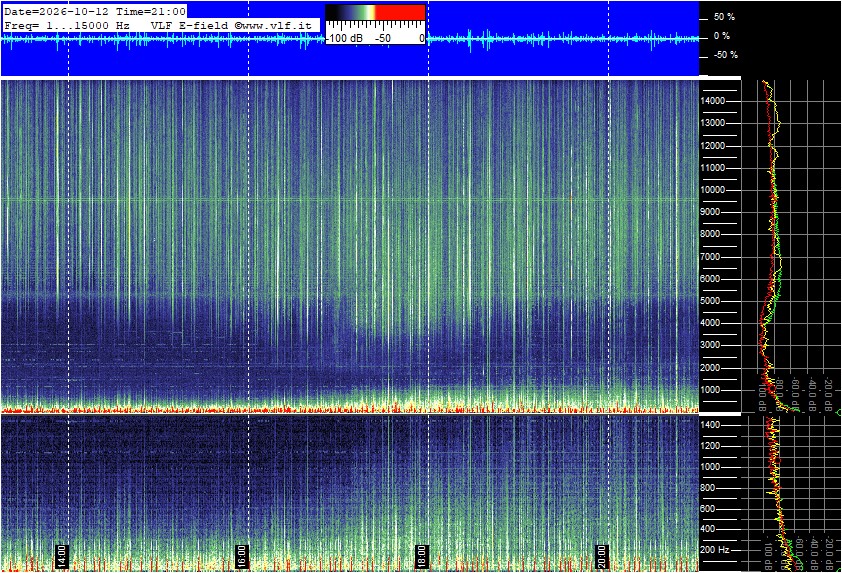Click the 200 Hz label on lower axis
This screenshot has height=573, width=842.
point(715,550)
